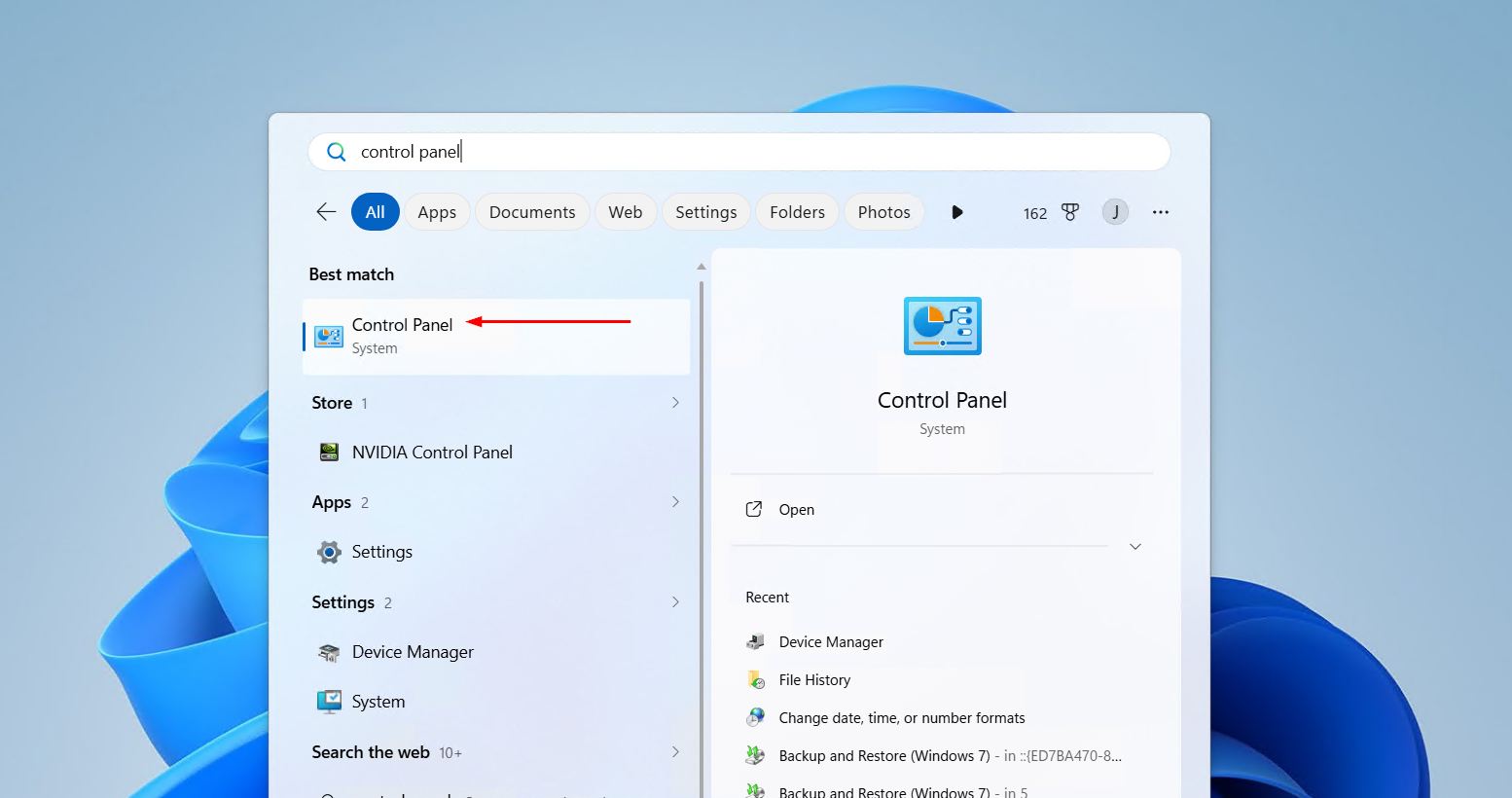
Task: Click the Apps section heading
Action: pos(332,502)
